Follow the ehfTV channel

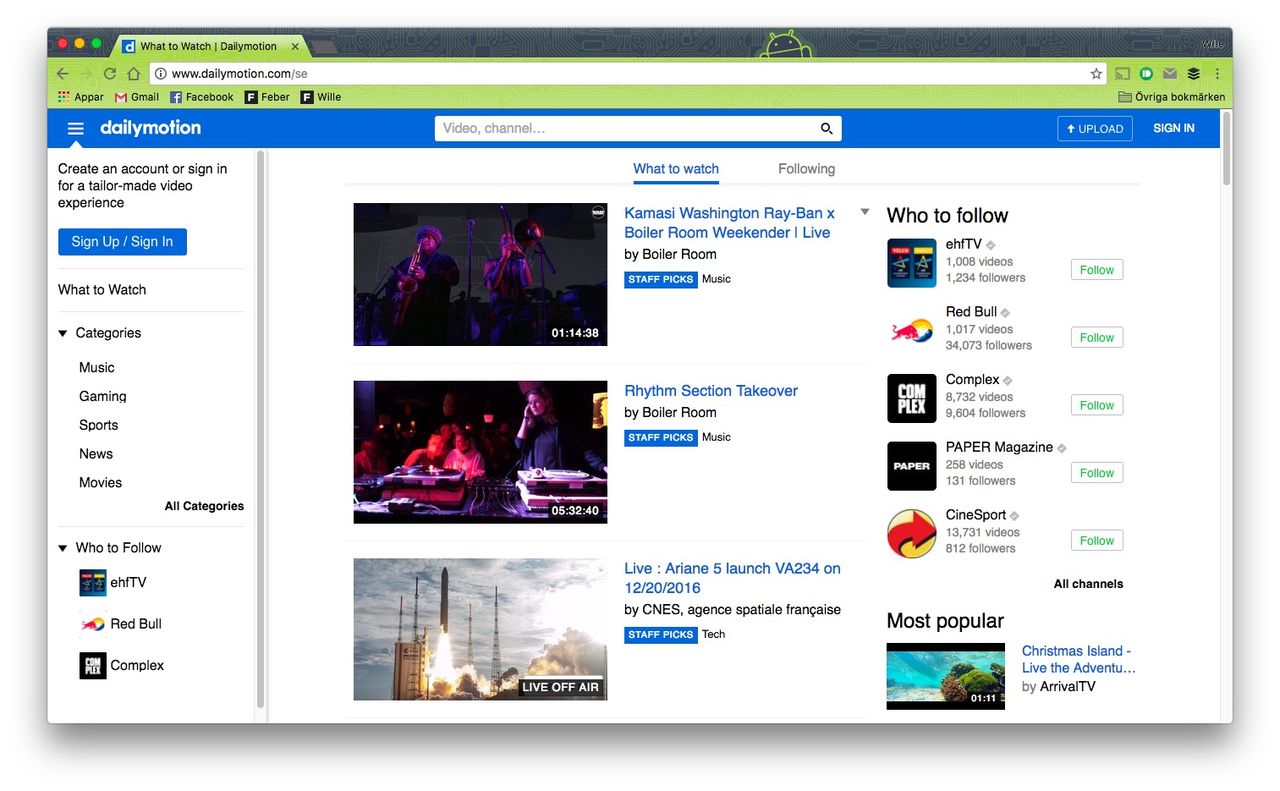click(x=1097, y=270)
